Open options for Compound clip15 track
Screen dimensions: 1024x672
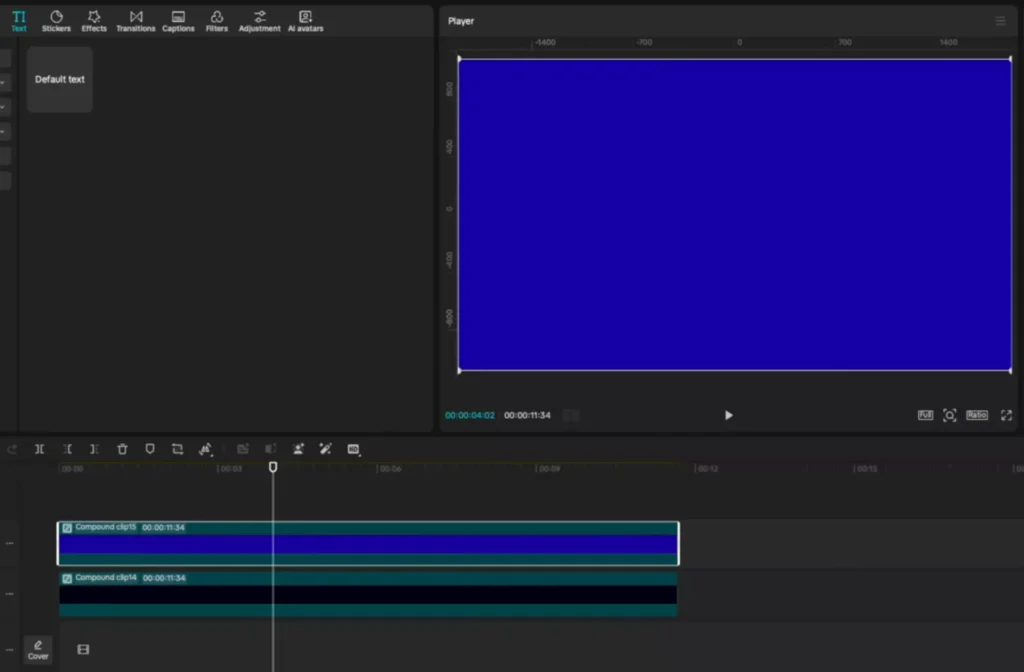[10, 543]
